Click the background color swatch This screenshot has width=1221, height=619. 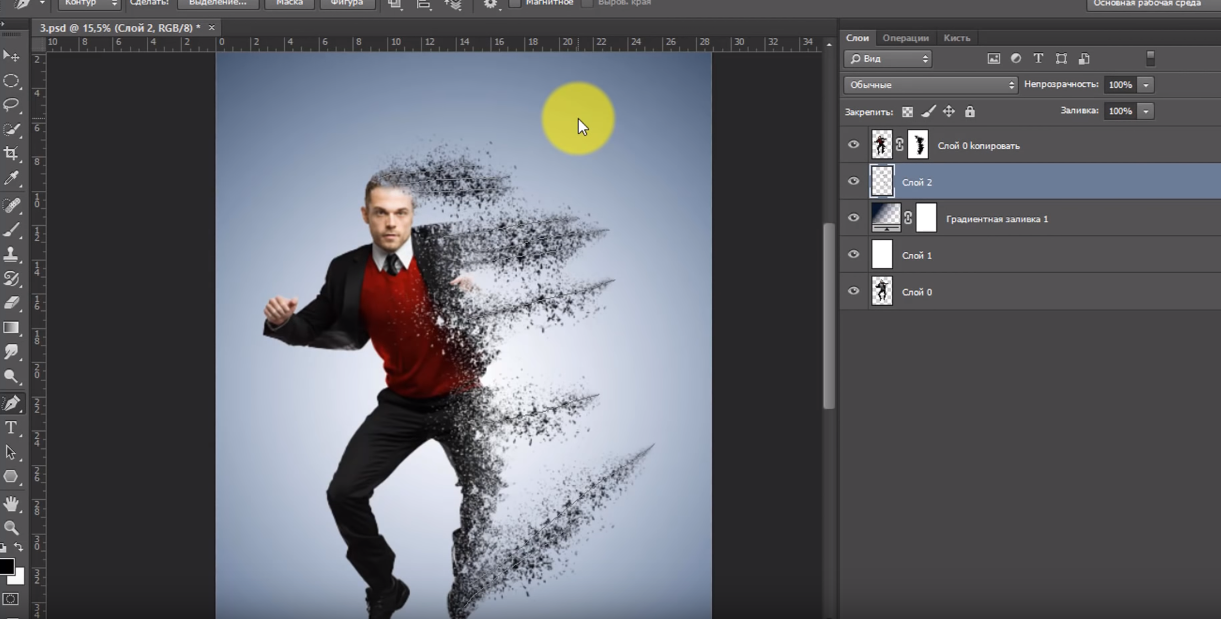(x=18, y=577)
